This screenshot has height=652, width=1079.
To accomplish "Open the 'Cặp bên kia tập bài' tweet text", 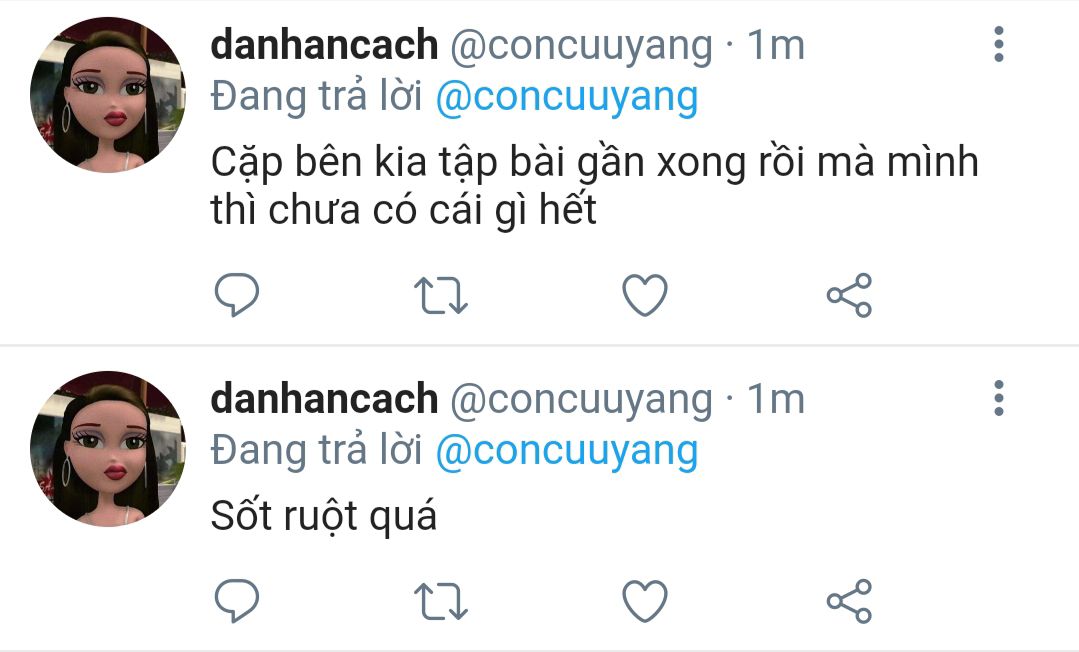I will tap(595, 186).
